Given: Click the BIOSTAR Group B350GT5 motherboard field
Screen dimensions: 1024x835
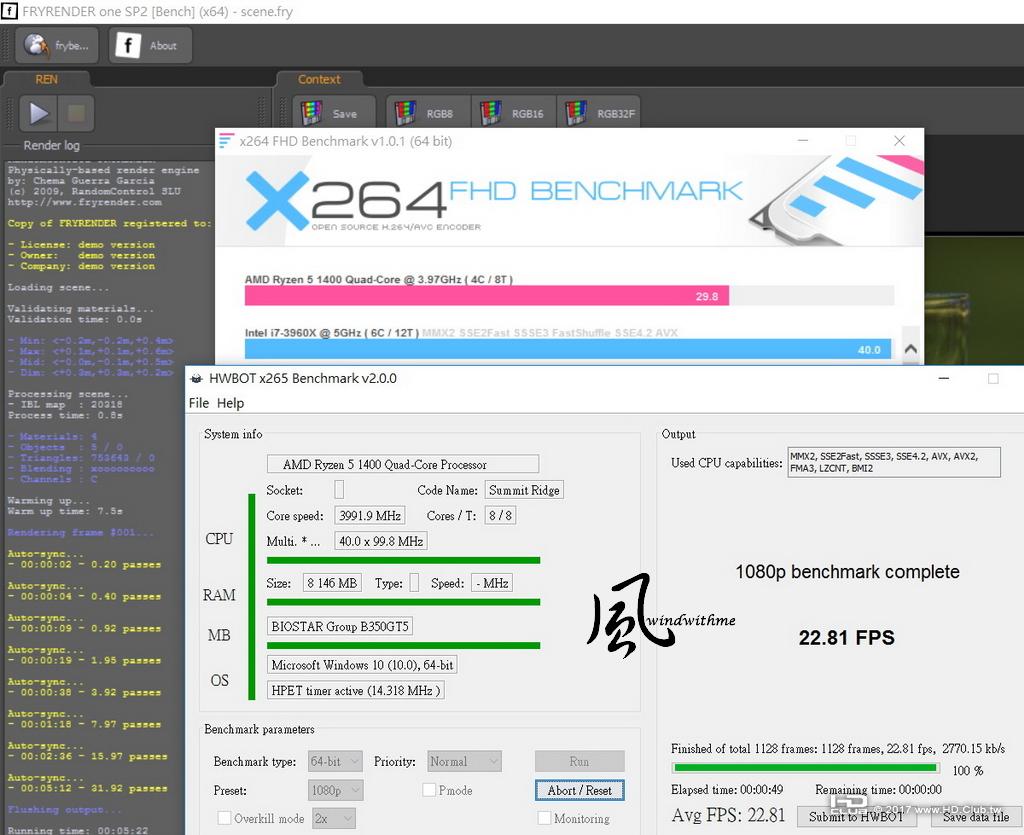Looking at the screenshot, I should point(340,626).
